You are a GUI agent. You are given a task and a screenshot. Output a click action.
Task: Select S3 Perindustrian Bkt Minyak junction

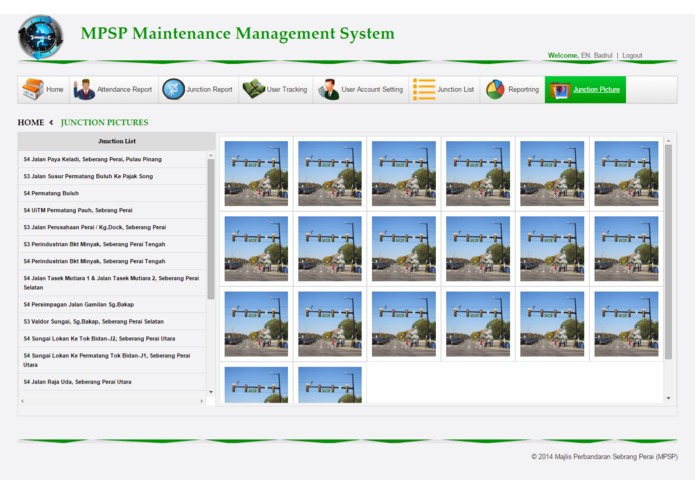coord(113,244)
